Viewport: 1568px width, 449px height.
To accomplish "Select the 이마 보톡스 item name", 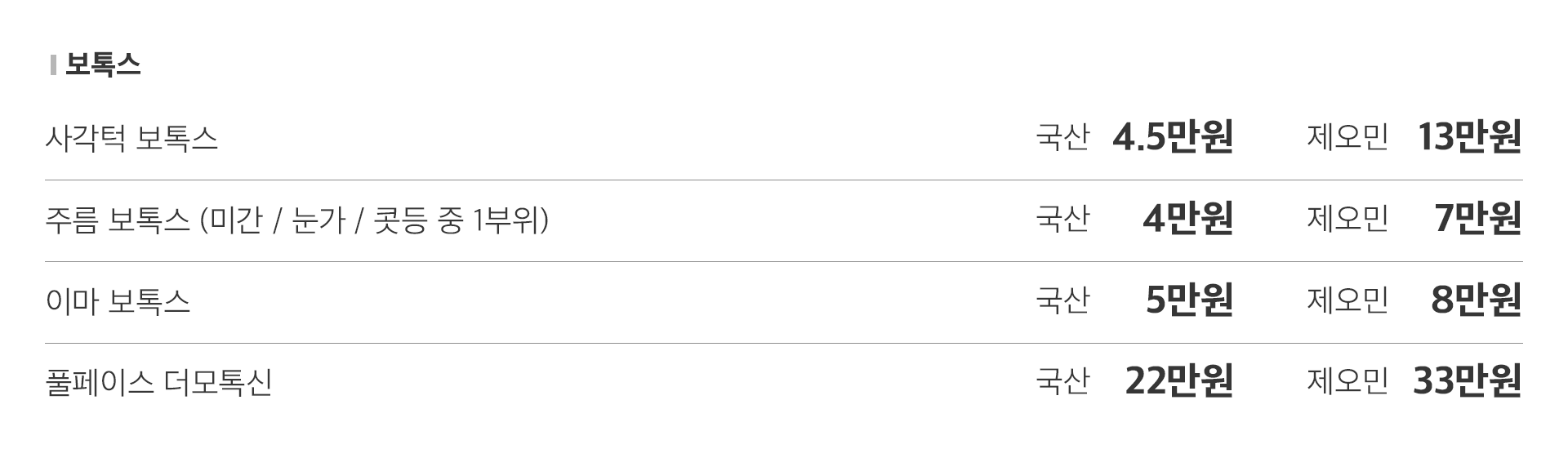I will point(118,301).
